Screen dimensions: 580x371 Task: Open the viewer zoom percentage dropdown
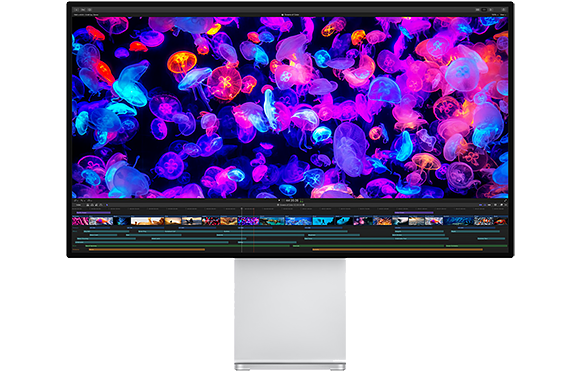[x=495, y=14]
